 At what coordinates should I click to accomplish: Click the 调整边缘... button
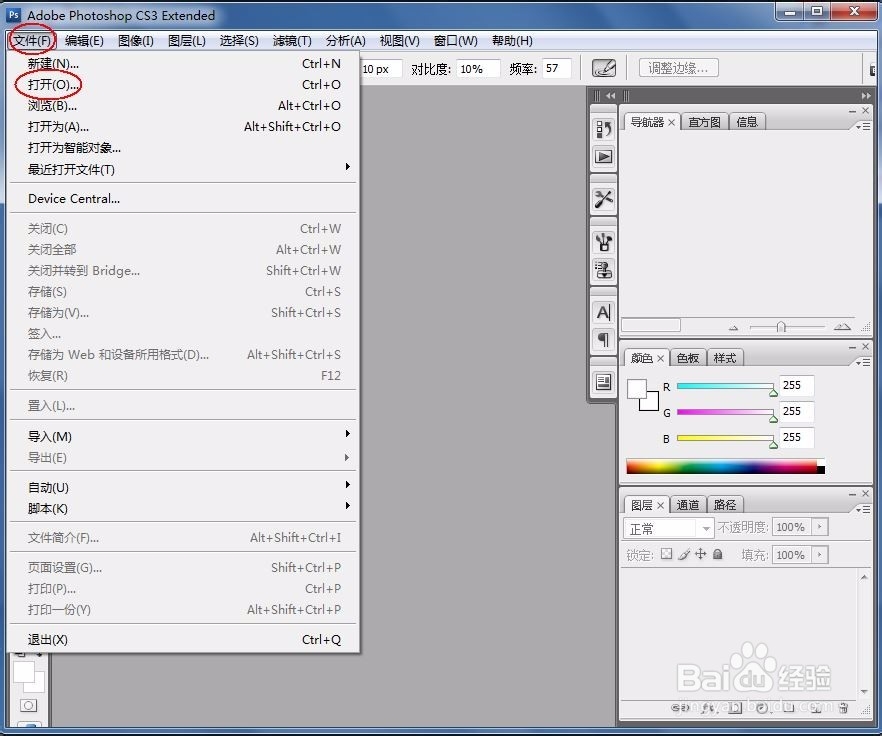(678, 68)
